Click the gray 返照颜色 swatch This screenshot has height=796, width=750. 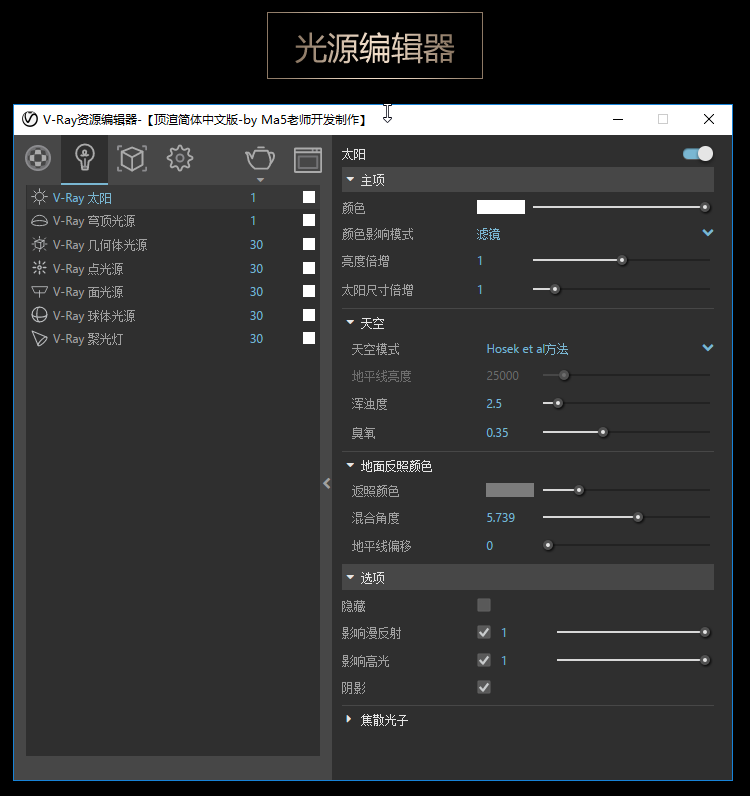(x=510, y=490)
